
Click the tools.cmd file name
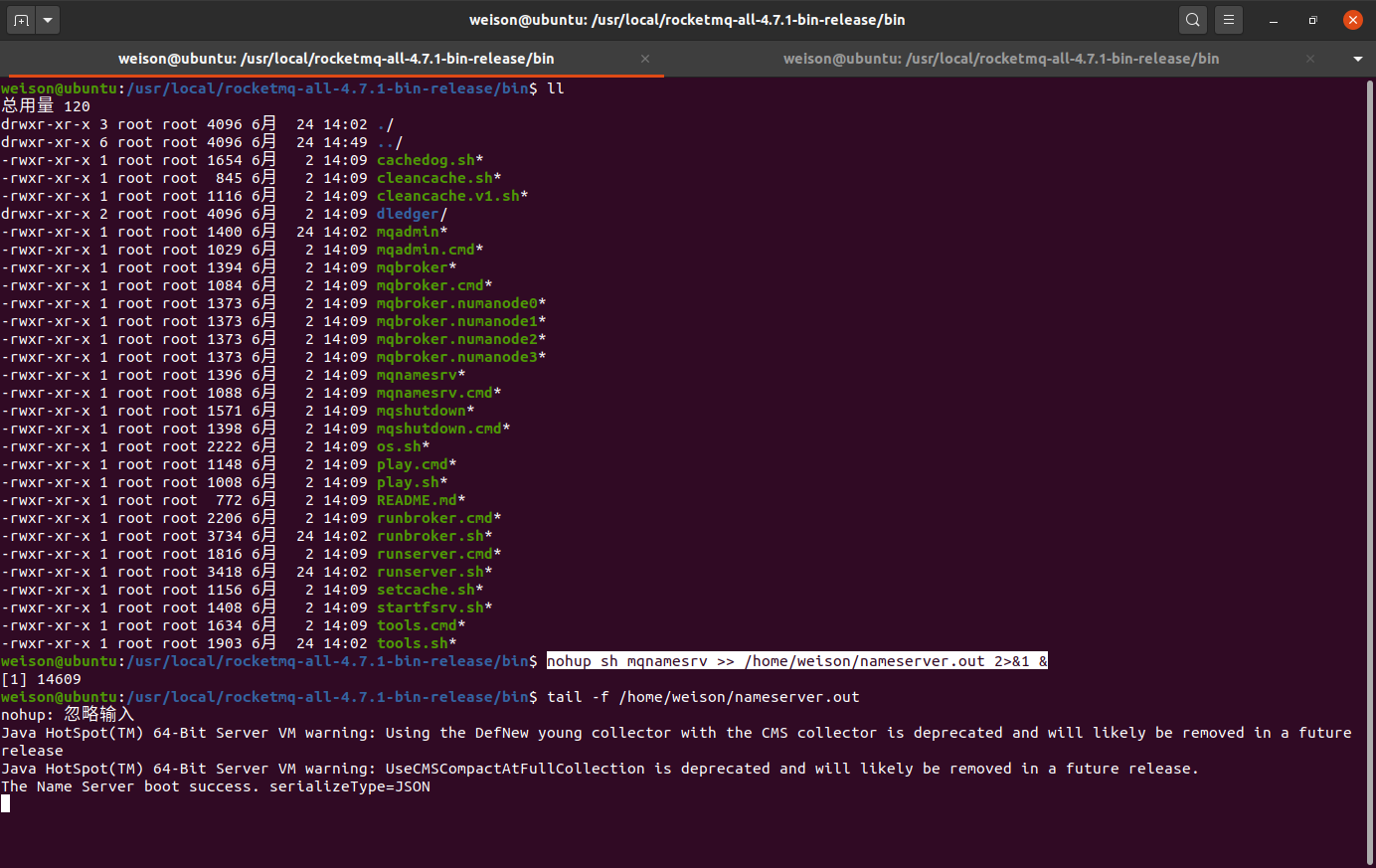coord(417,625)
